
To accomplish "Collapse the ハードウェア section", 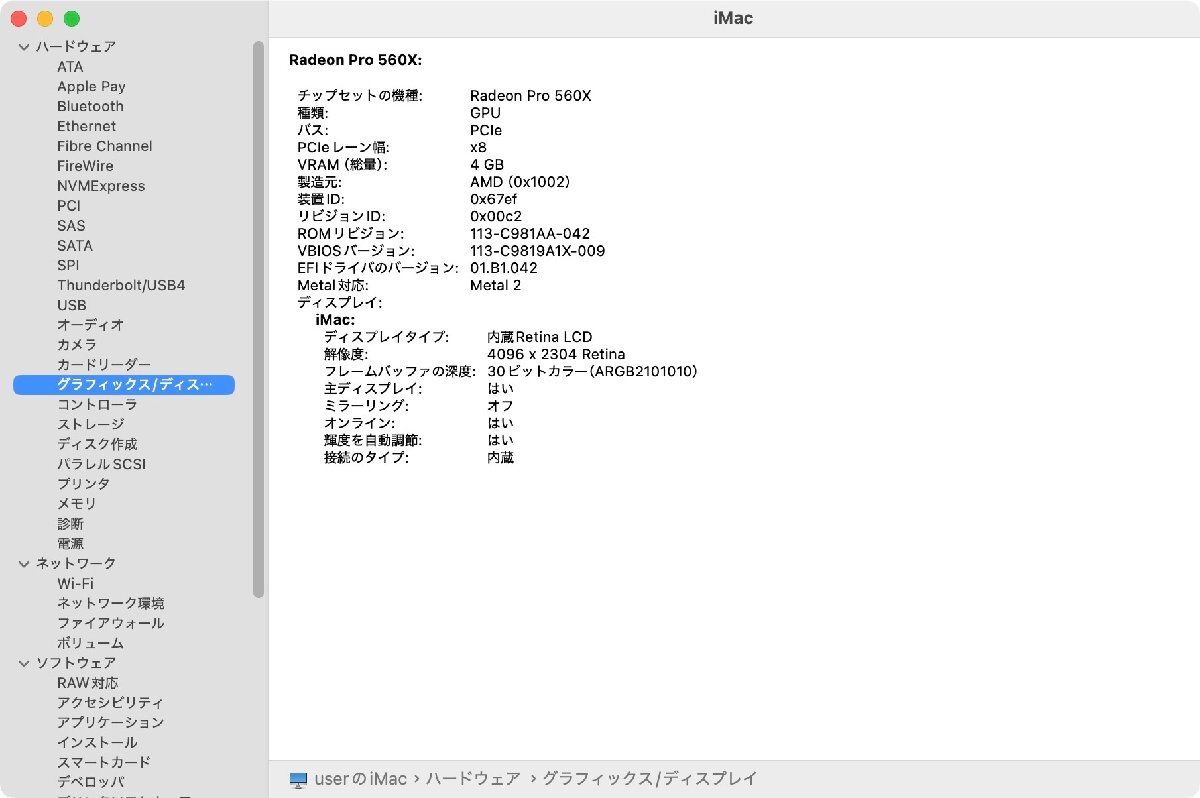I will click(25, 47).
